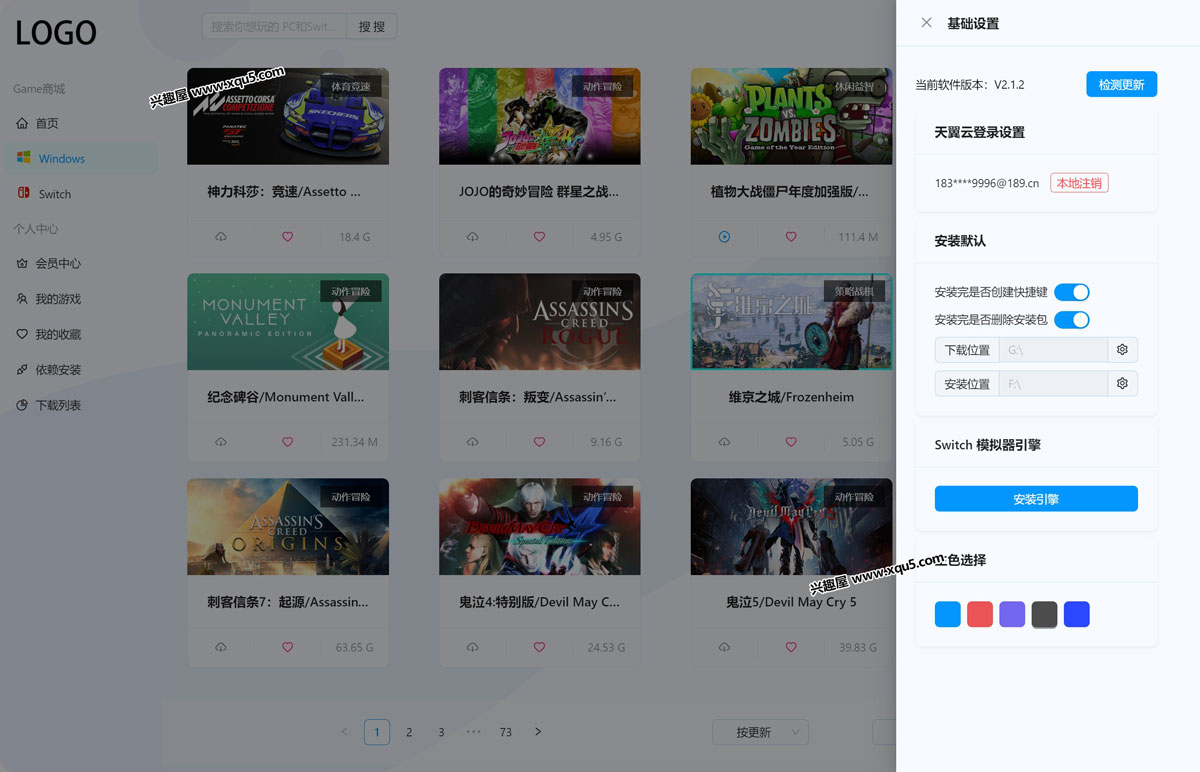
Task: Favorite 维京之城 with heart icon
Action: 792,442
